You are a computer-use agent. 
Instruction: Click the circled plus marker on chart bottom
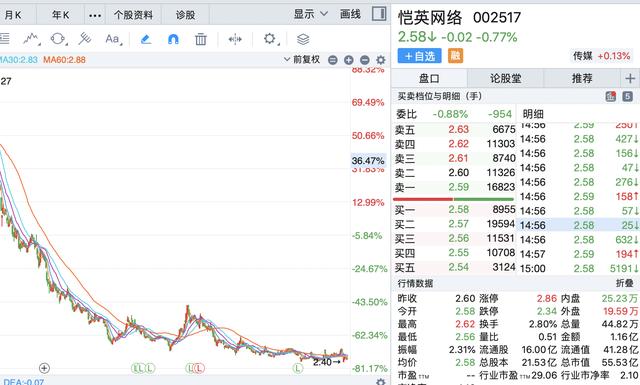44,368
